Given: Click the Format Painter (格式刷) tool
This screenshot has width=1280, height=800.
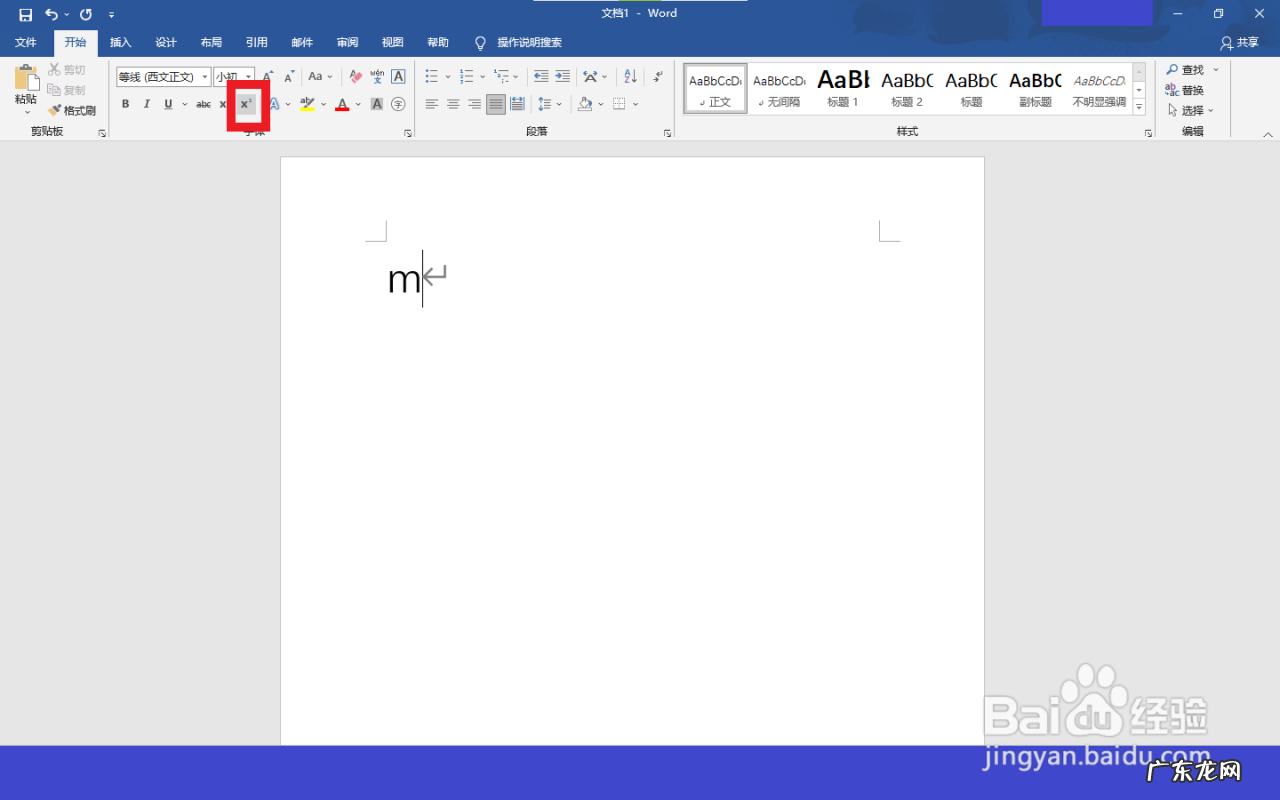Looking at the screenshot, I should 72,111.
